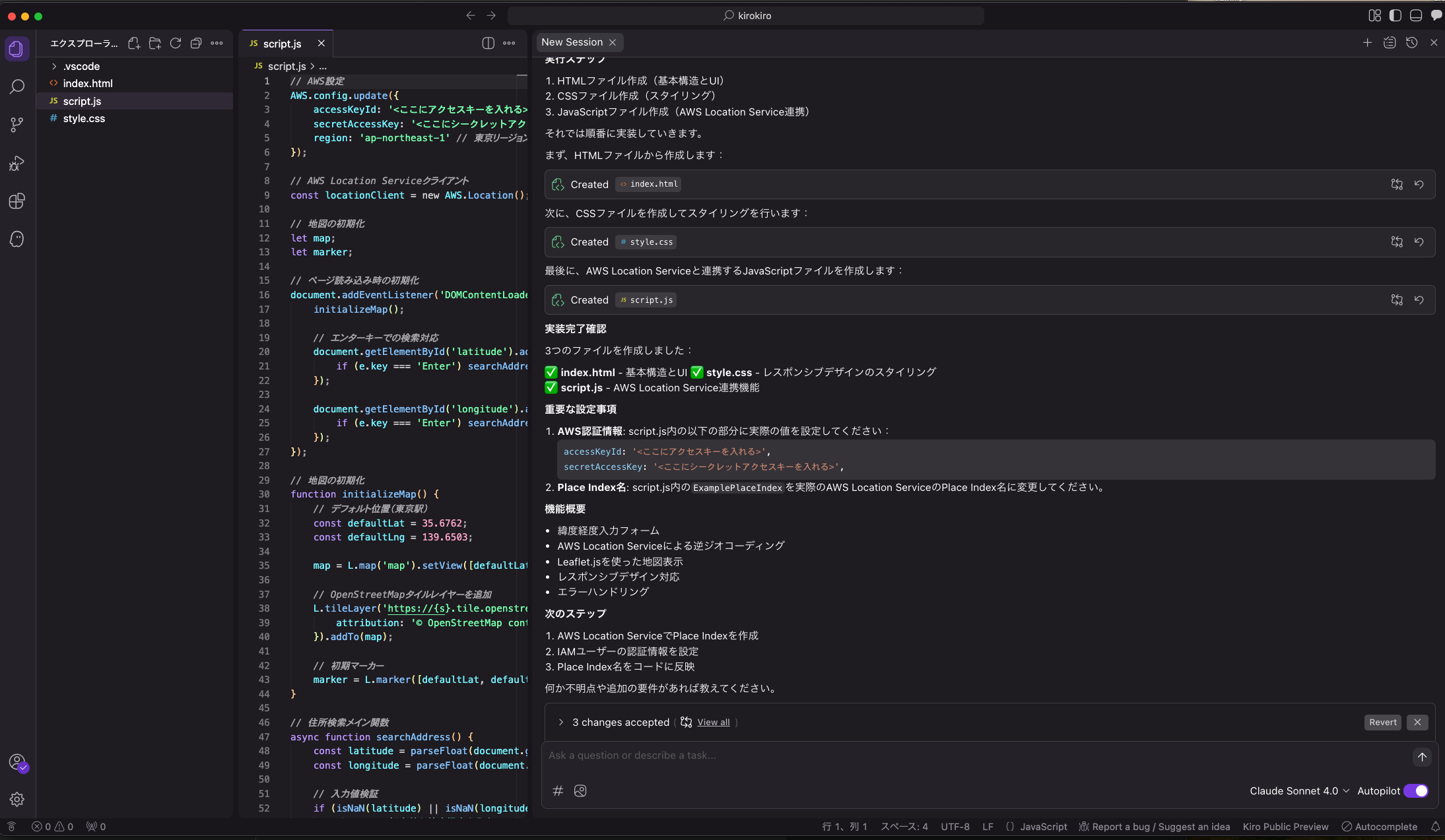Open the Kiro ghost icon in activity bar
Screen dimensions: 1445x840
coord(17,239)
